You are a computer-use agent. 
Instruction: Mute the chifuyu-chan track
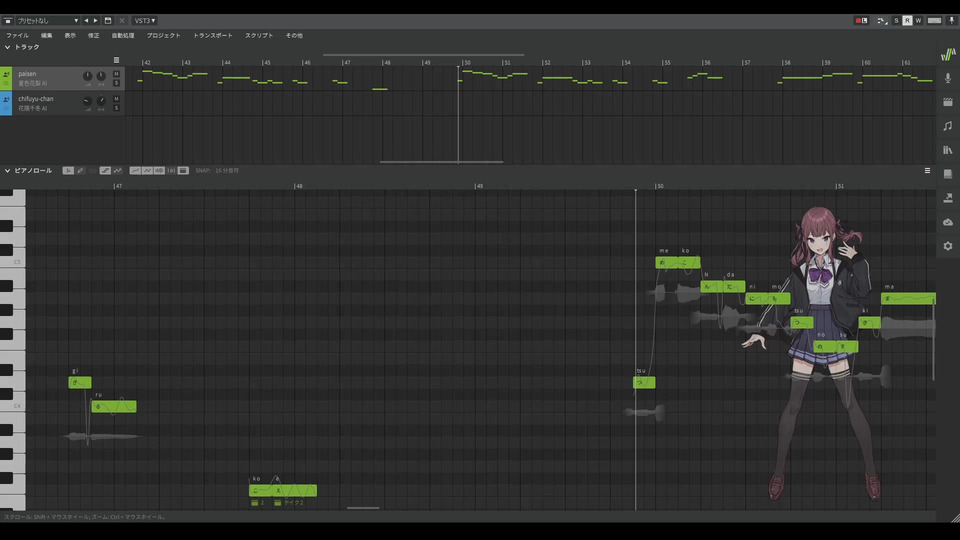click(x=116, y=99)
